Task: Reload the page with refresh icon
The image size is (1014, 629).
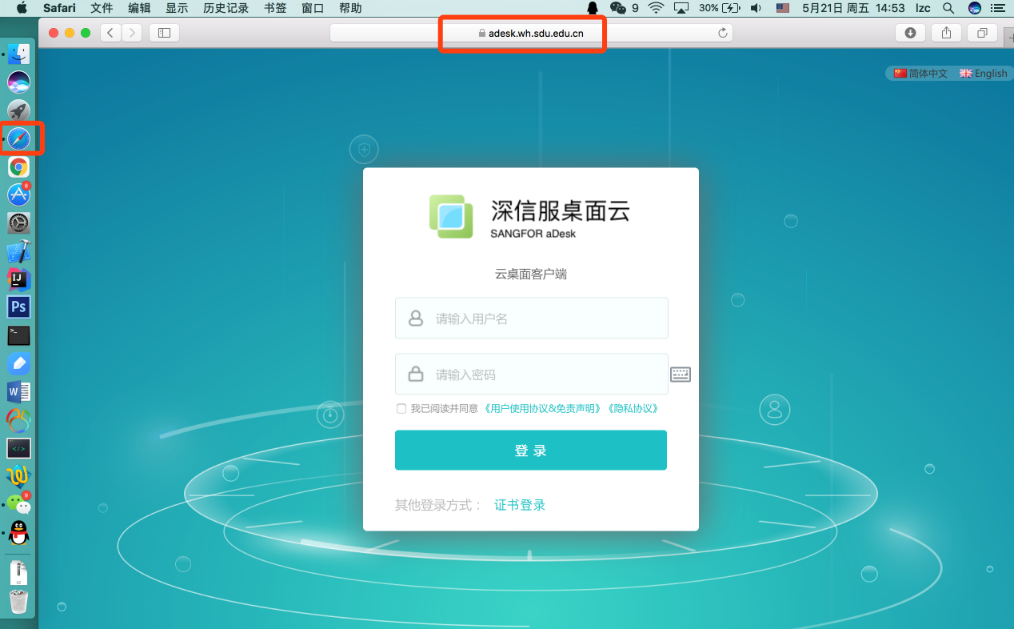Action: (x=722, y=33)
